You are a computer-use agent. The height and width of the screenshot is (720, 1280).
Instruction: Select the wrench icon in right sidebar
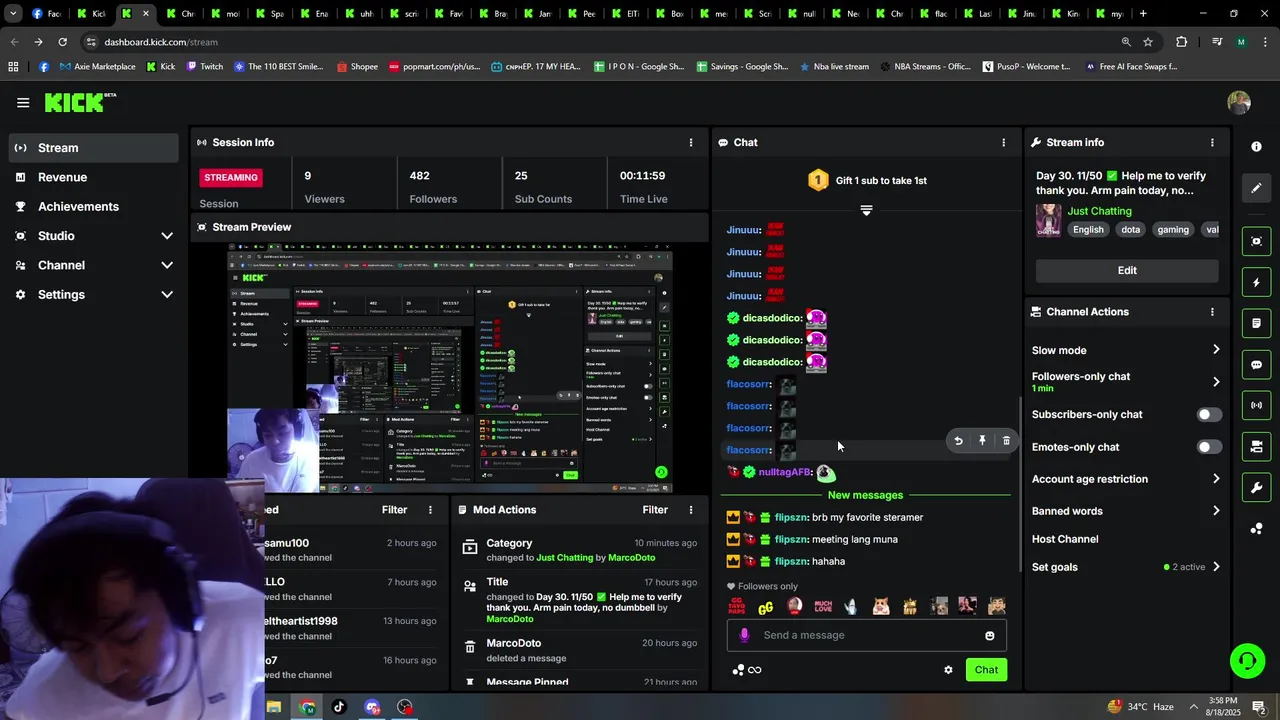point(1256,488)
